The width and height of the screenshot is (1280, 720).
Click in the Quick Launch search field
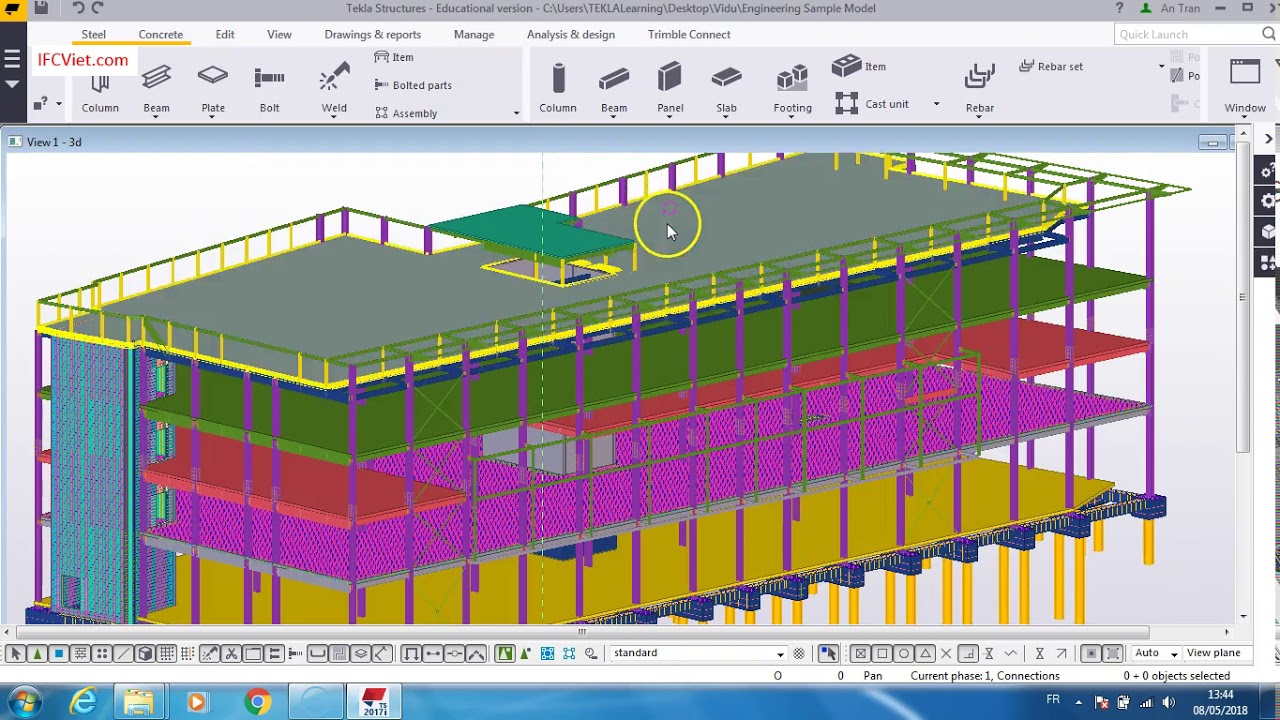tap(1186, 34)
